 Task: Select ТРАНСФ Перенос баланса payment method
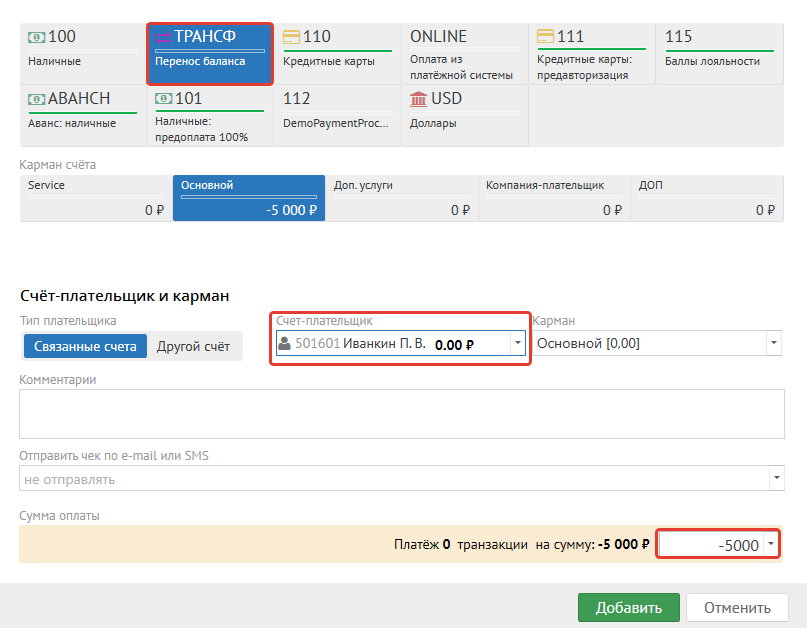point(210,54)
